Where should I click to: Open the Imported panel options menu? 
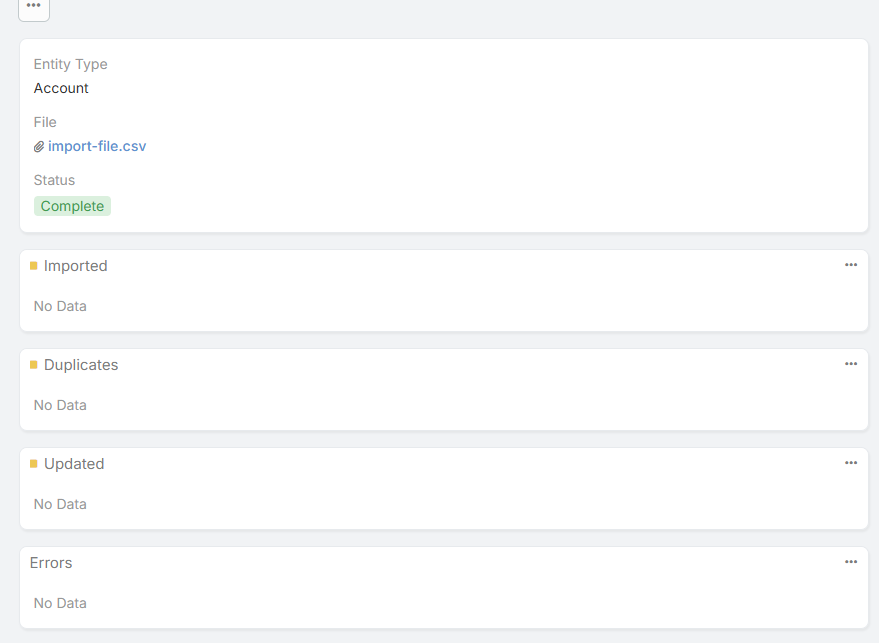pos(851,265)
